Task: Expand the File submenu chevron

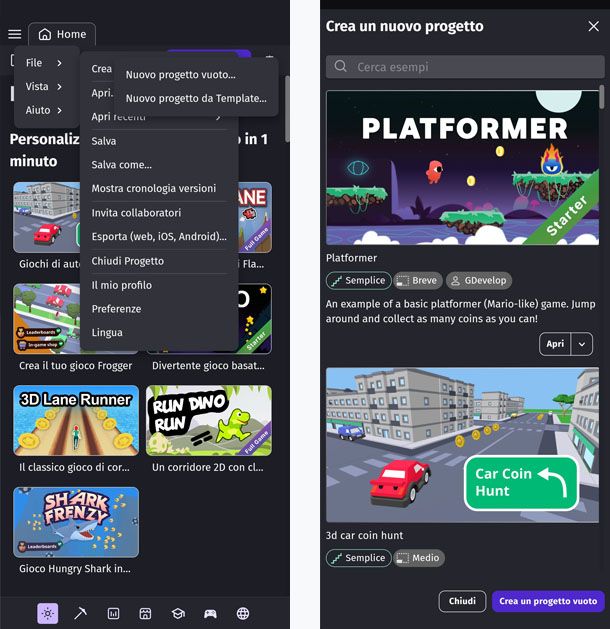Action: 59,63
